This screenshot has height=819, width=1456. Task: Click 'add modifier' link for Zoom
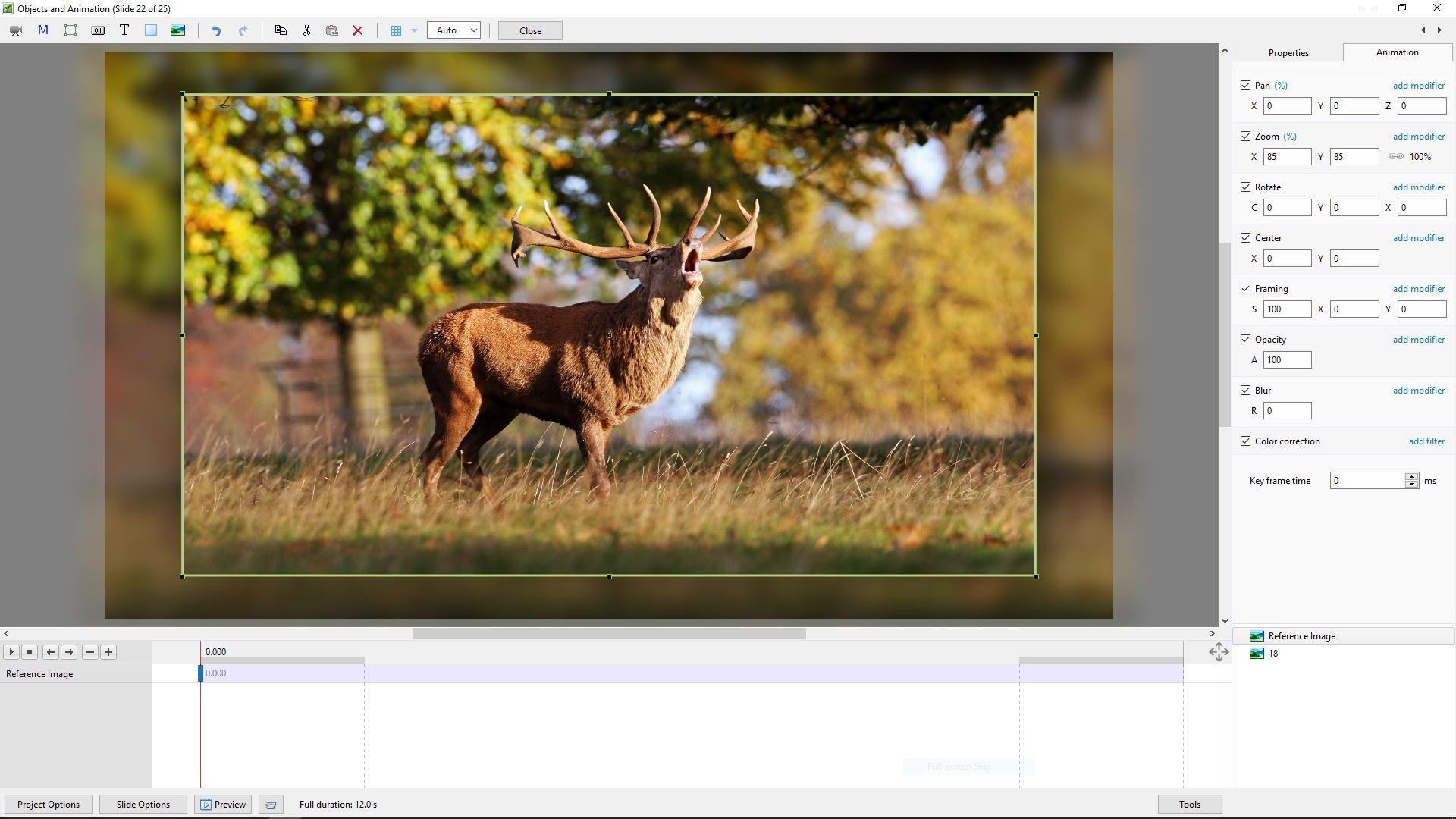(x=1418, y=136)
